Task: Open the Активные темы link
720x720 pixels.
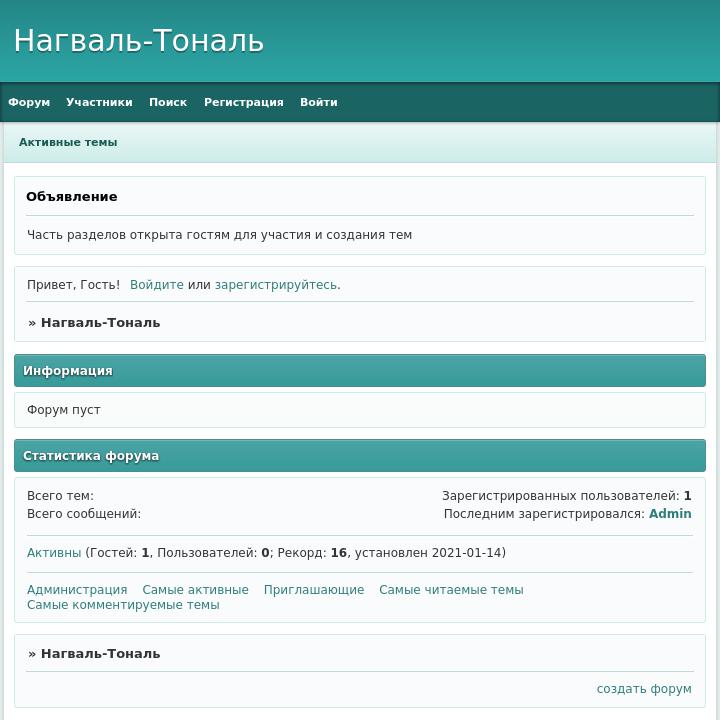Action: (68, 142)
